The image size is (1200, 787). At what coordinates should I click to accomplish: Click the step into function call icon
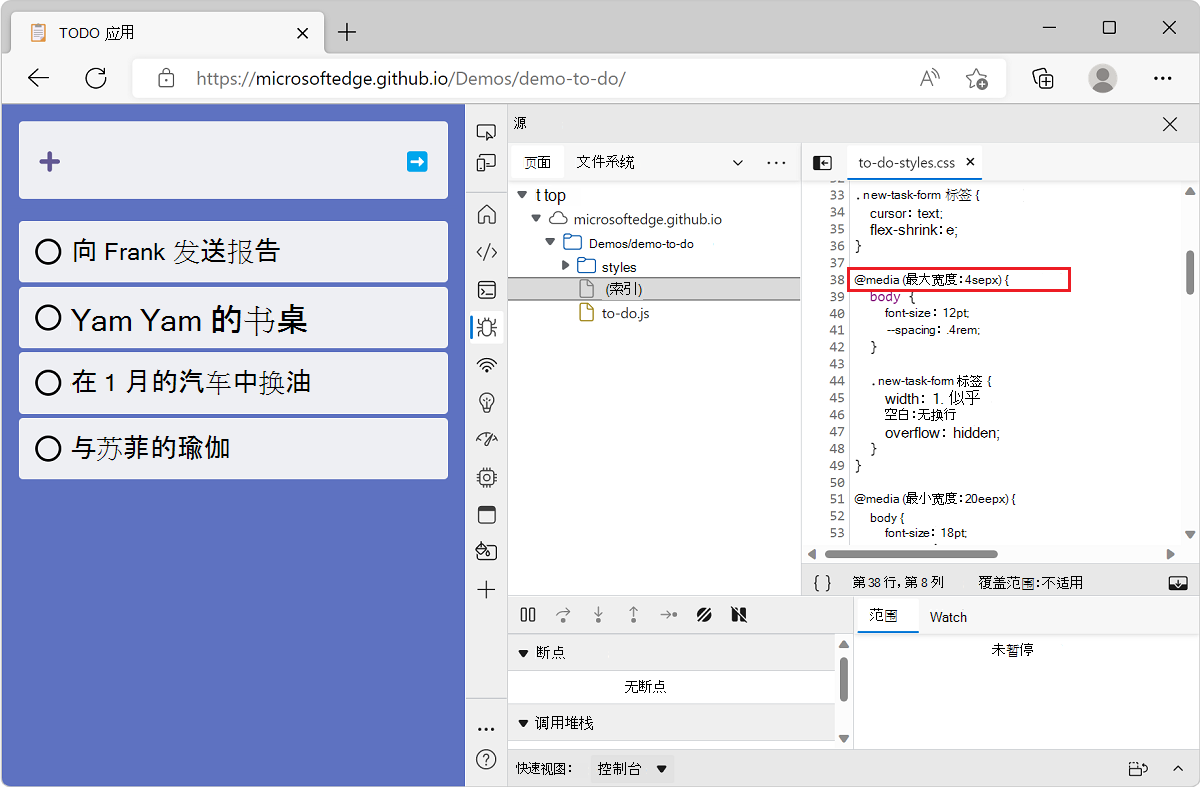point(598,614)
